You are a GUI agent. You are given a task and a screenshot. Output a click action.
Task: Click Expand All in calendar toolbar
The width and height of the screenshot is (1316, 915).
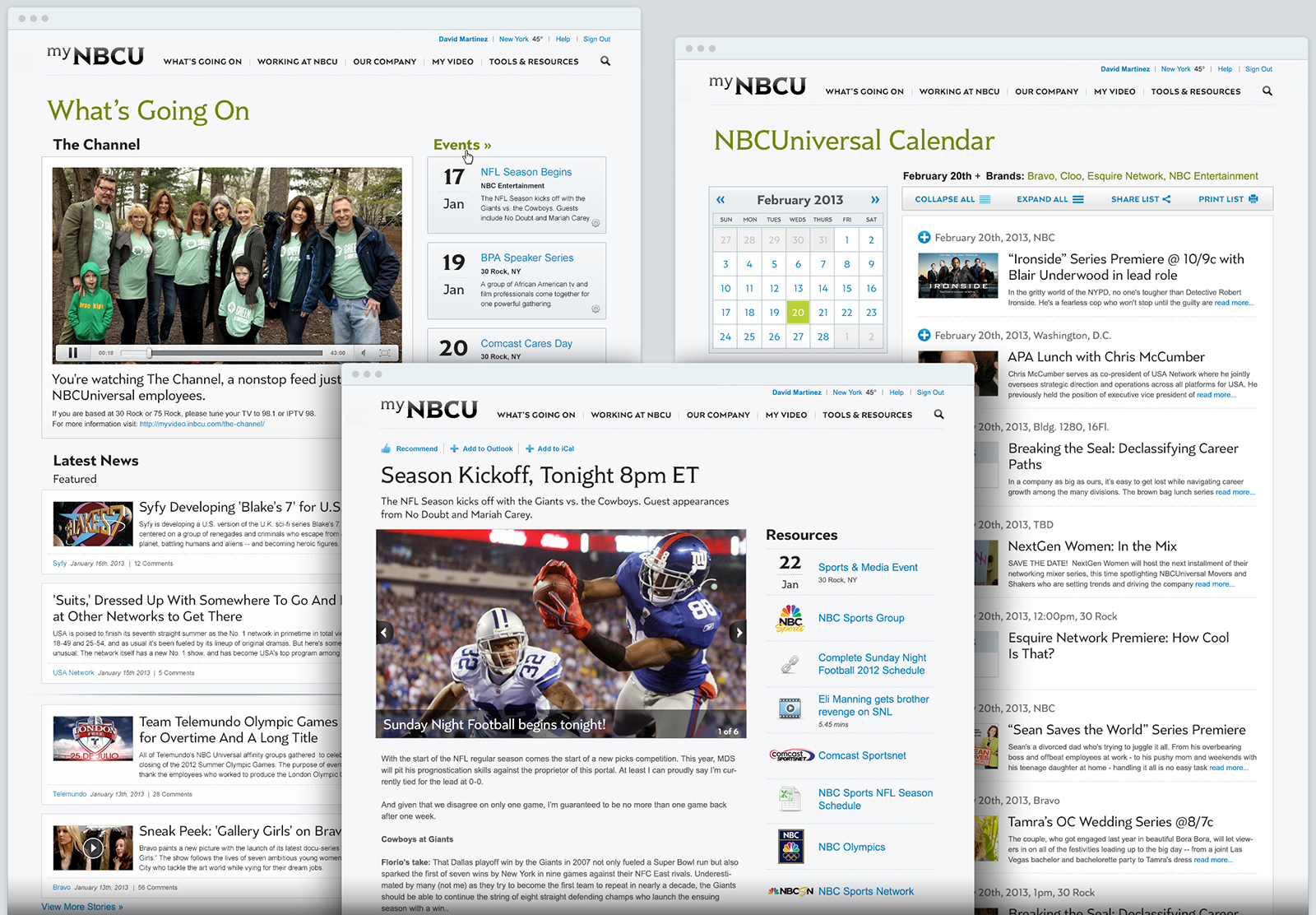coord(1050,199)
